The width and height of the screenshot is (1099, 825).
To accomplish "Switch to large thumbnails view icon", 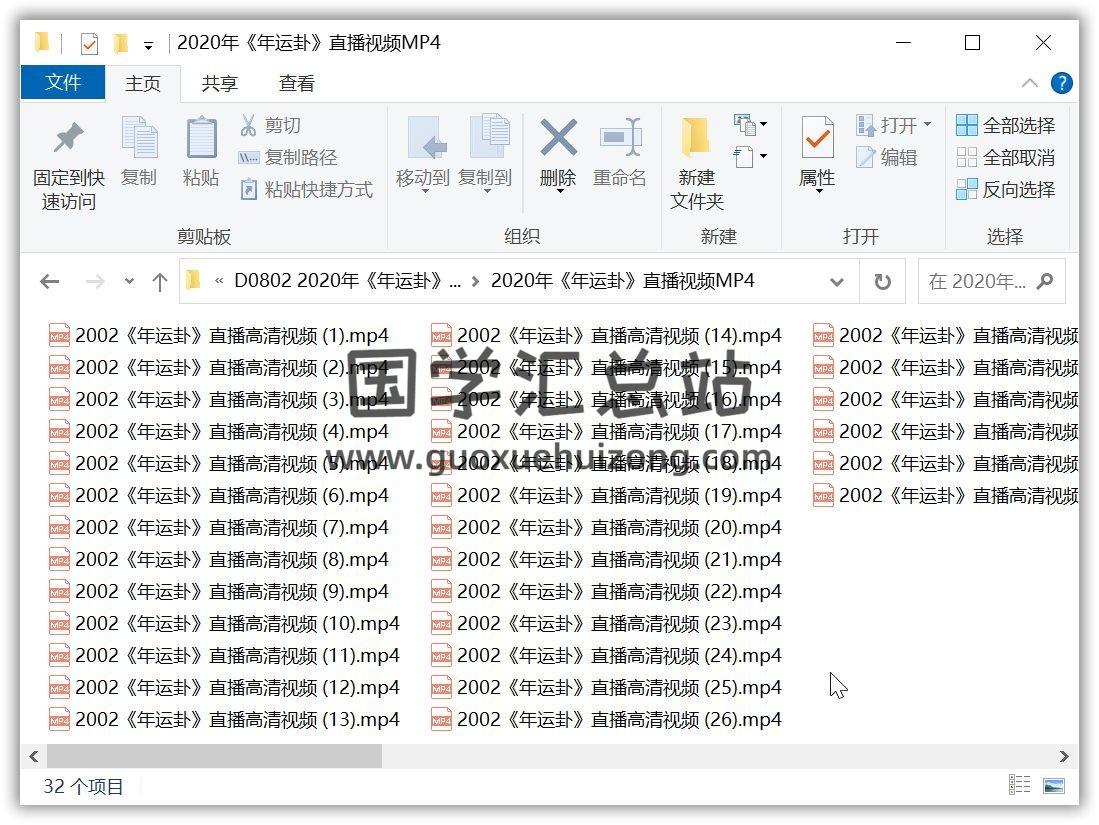I will coord(1053,786).
